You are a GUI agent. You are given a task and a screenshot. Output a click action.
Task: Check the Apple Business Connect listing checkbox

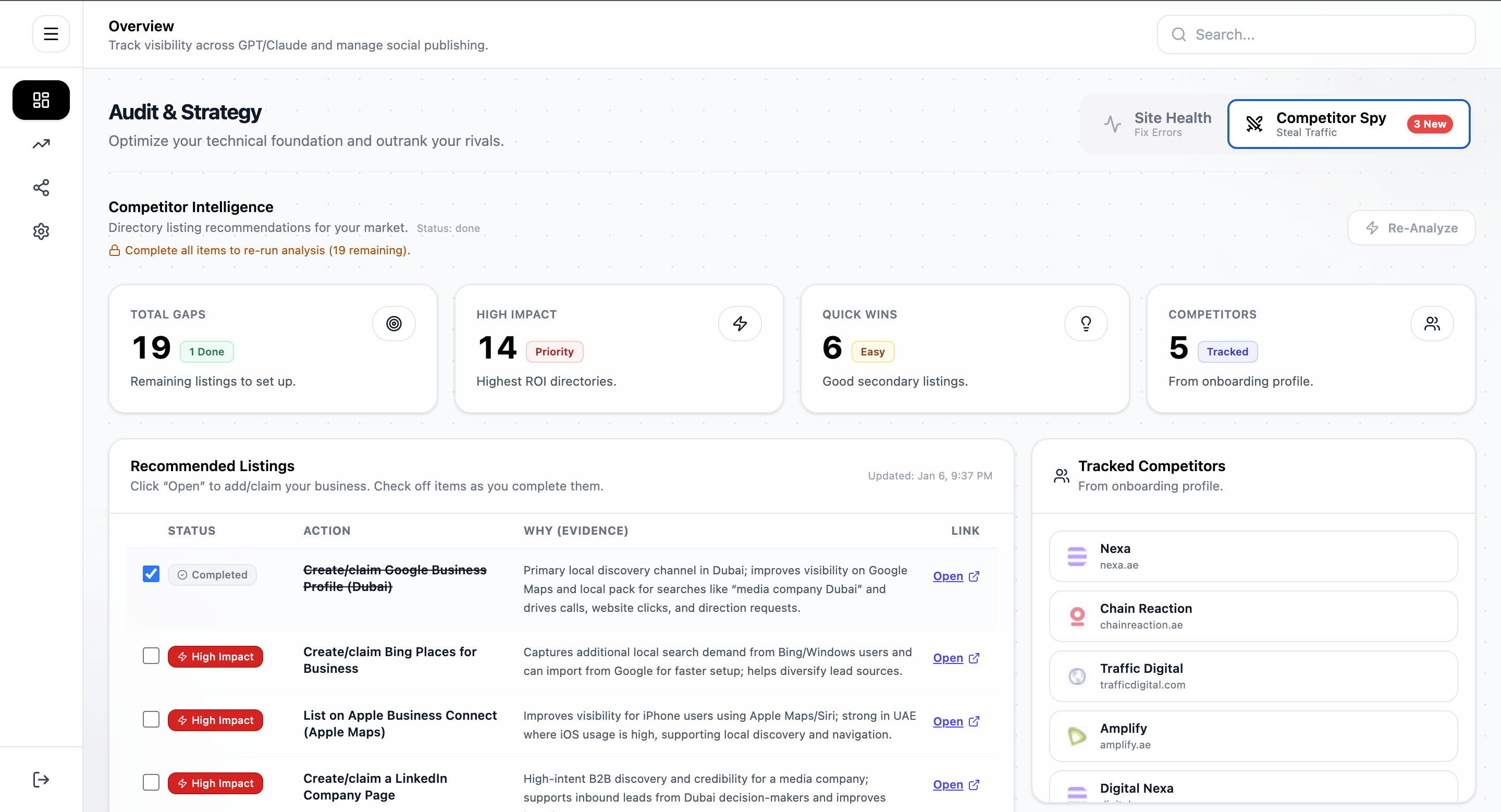pyautogui.click(x=151, y=719)
